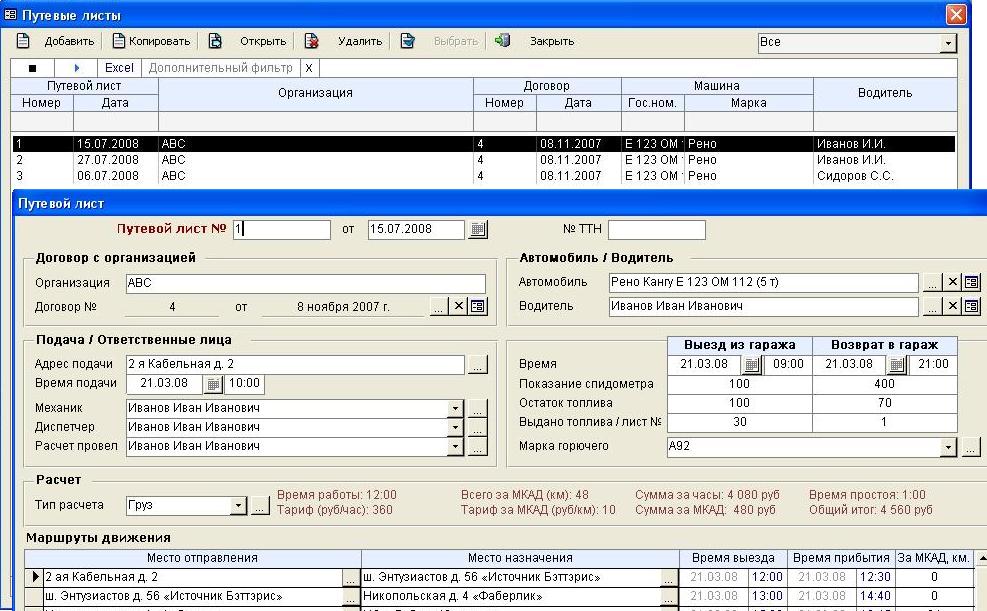The height and width of the screenshot is (611, 987).
Task: Click the Открыть document icon
Action: [215, 42]
